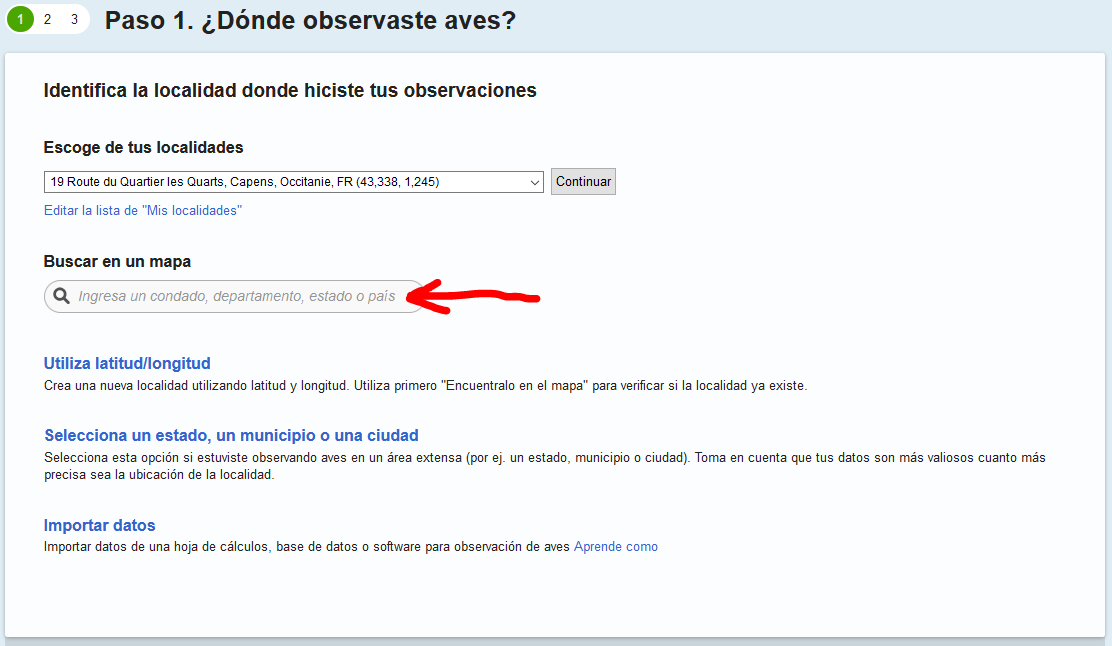This screenshot has height=646, width=1112.
Task: Click the "Identifica la localidad" section heading
Action: click(289, 90)
